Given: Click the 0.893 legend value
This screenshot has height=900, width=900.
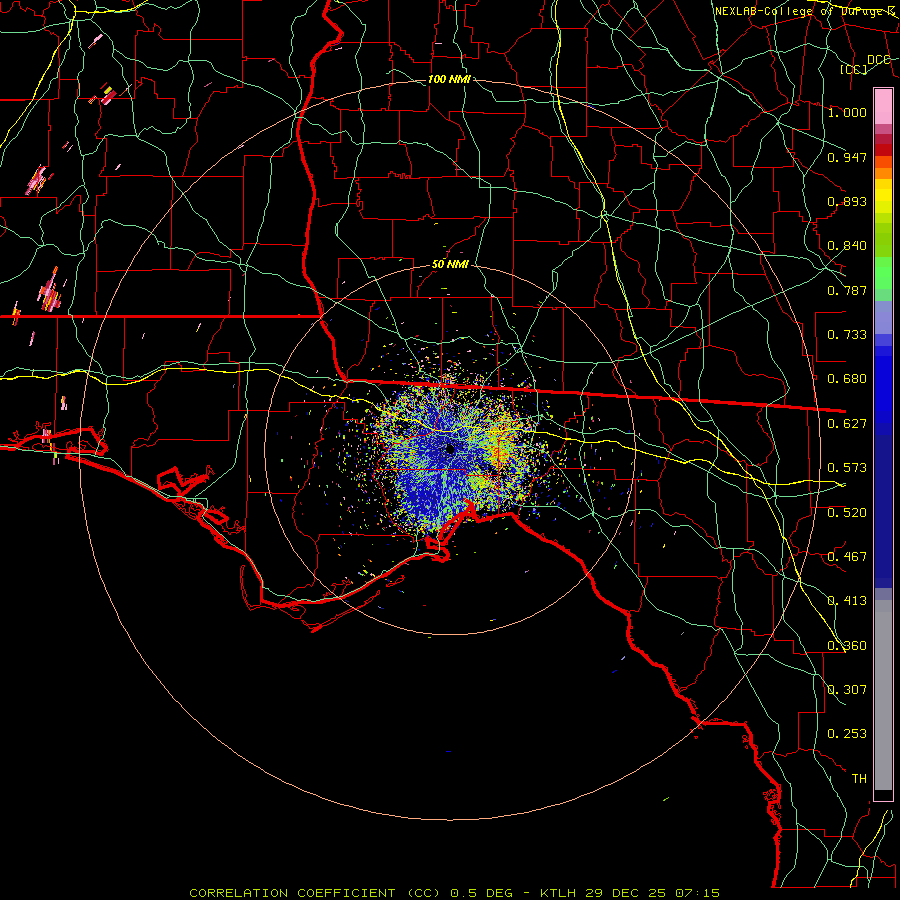Looking at the screenshot, I should point(847,201).
